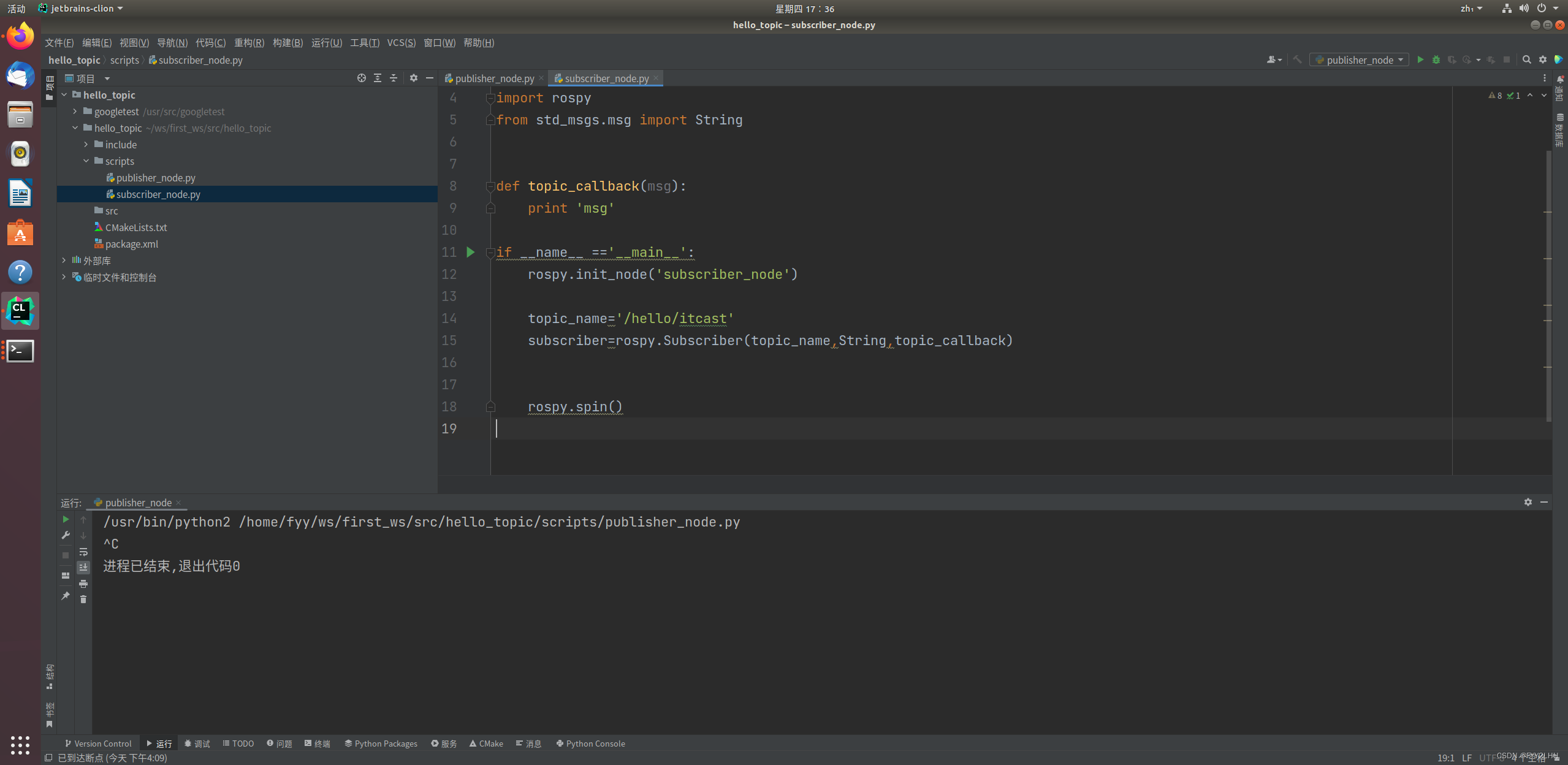This screenshot has height=765, width=1568.
Task: Pin the run tab with the pin icon
Action: click(x=66, y=596)
